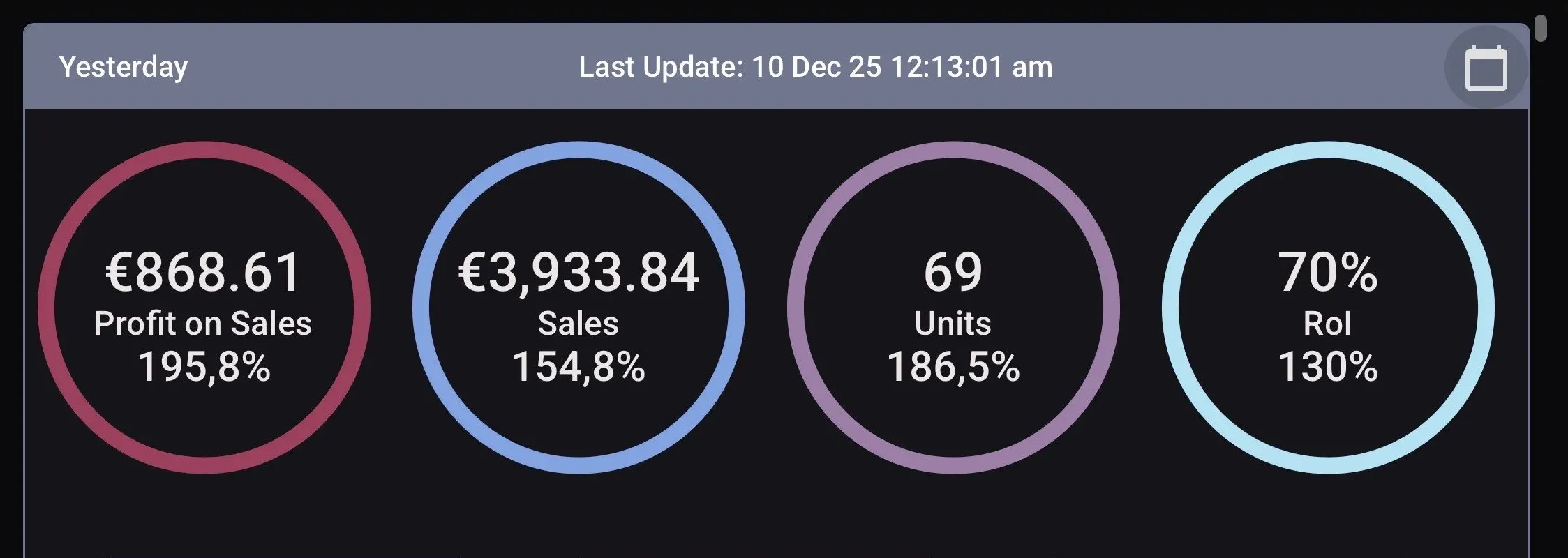The width and height of the screenshot is (1568, 558).
Task: Click the 154,8% sales percentage
Action: [x=578, y=367]
